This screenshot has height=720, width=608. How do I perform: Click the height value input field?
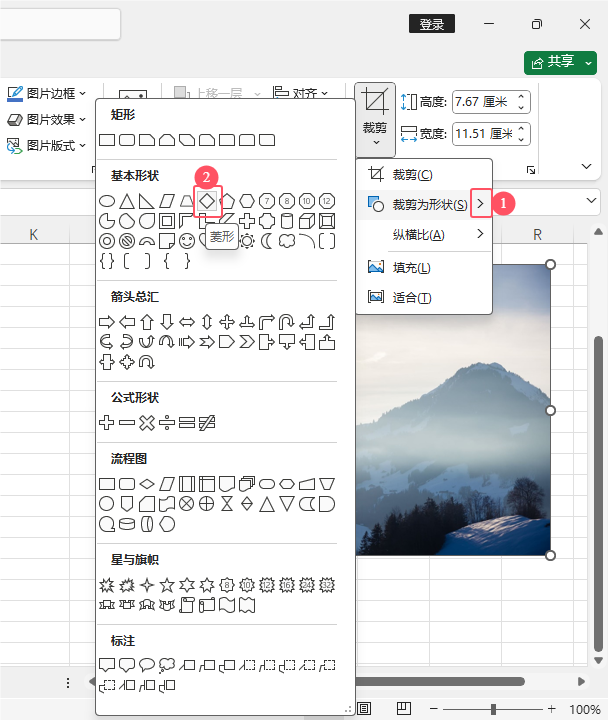tap(484, 101)
